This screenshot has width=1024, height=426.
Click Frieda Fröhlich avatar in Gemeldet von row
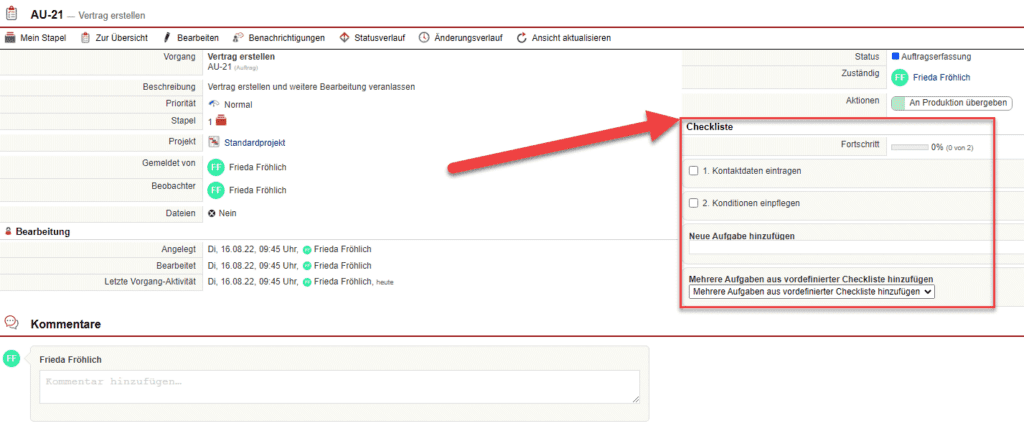tap(216, 167)
